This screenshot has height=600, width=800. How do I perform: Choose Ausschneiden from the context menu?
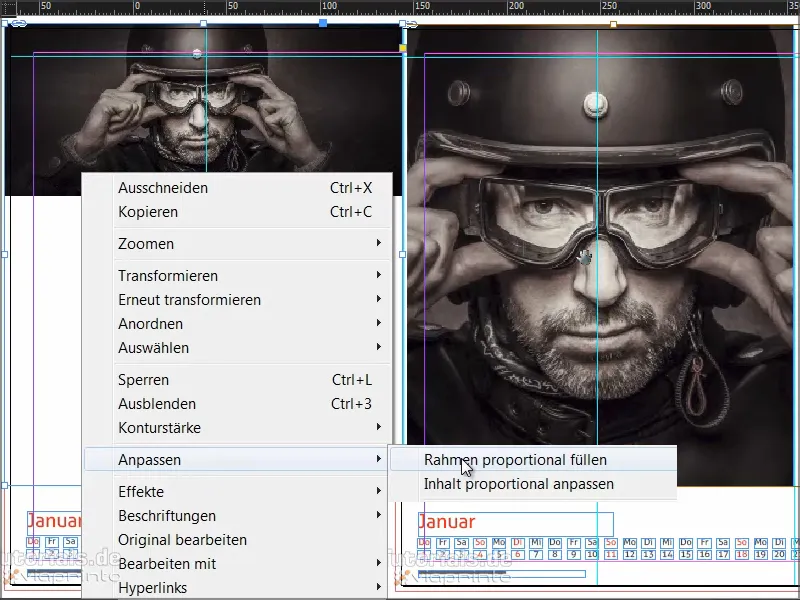tap(163, 188)
